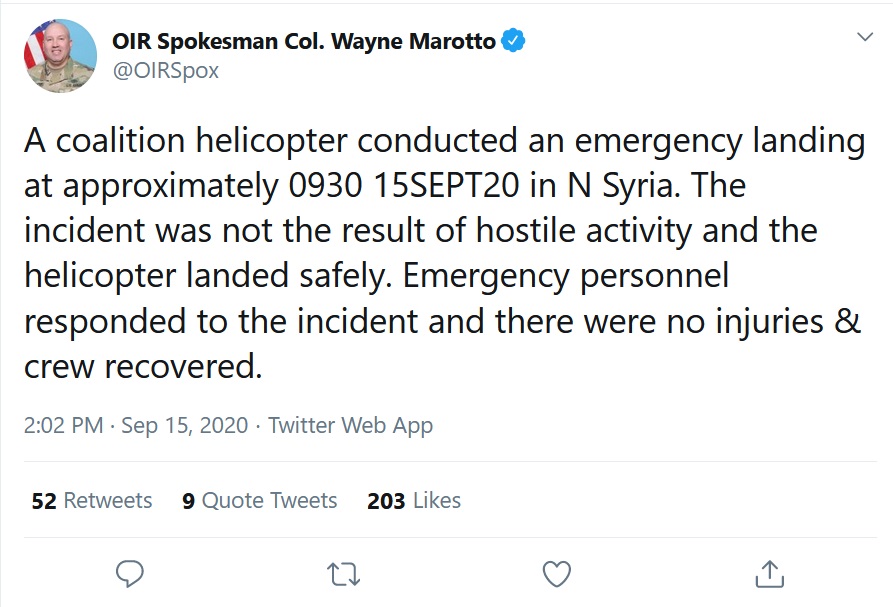Viewport: 893px width, 607px height.
Task: Open the 2:02 PM timestamp link
Action: [64, 425]
